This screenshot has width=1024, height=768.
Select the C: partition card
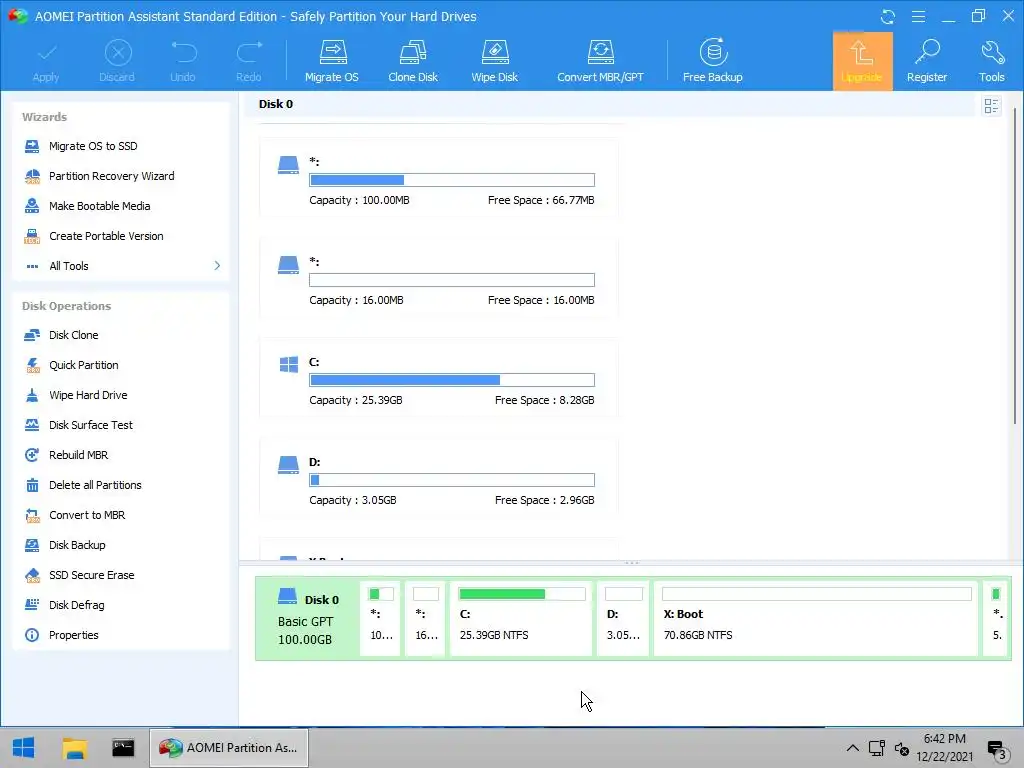438,378
